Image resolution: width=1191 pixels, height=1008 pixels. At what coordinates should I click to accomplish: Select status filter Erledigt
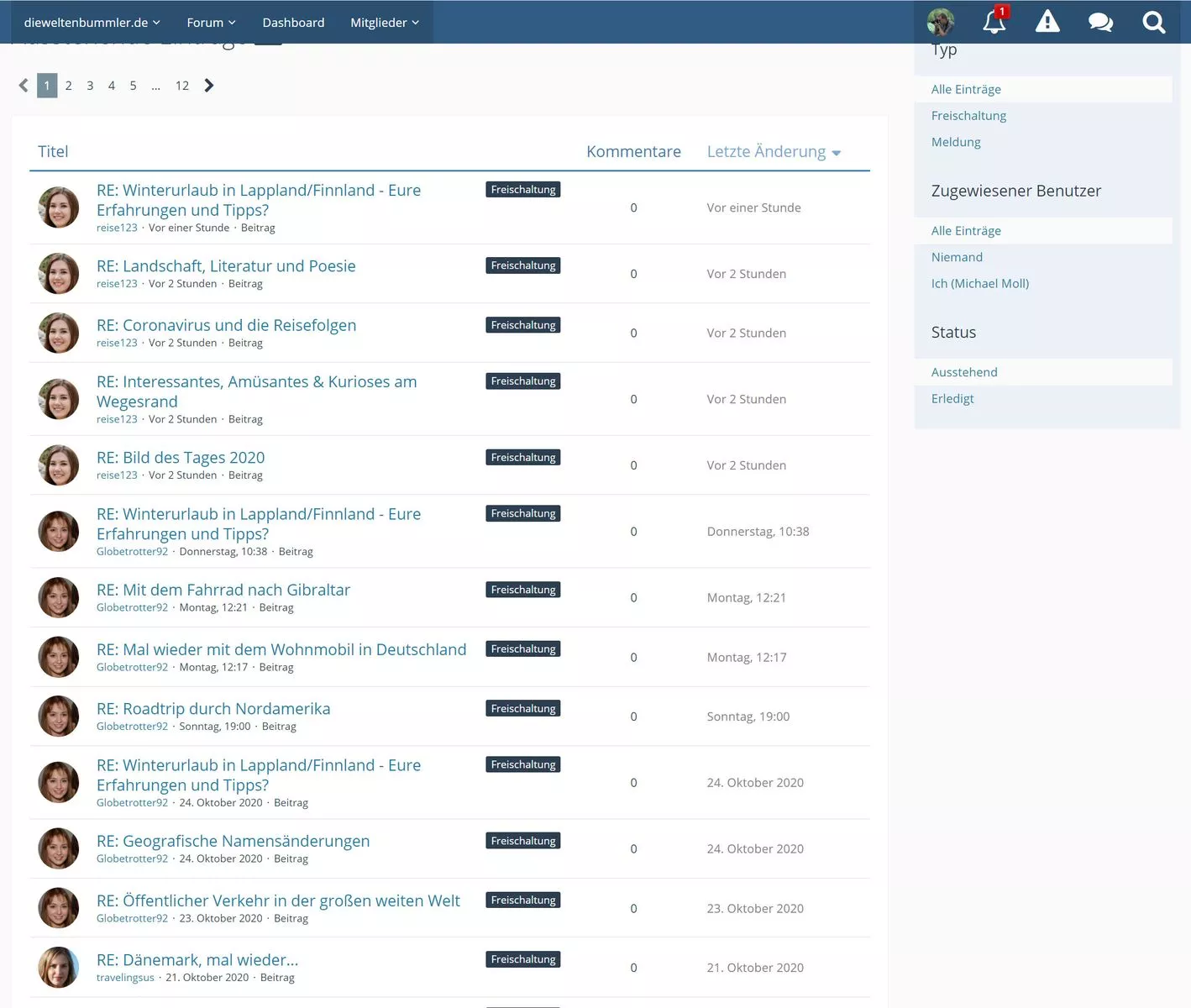click(952, 399)
